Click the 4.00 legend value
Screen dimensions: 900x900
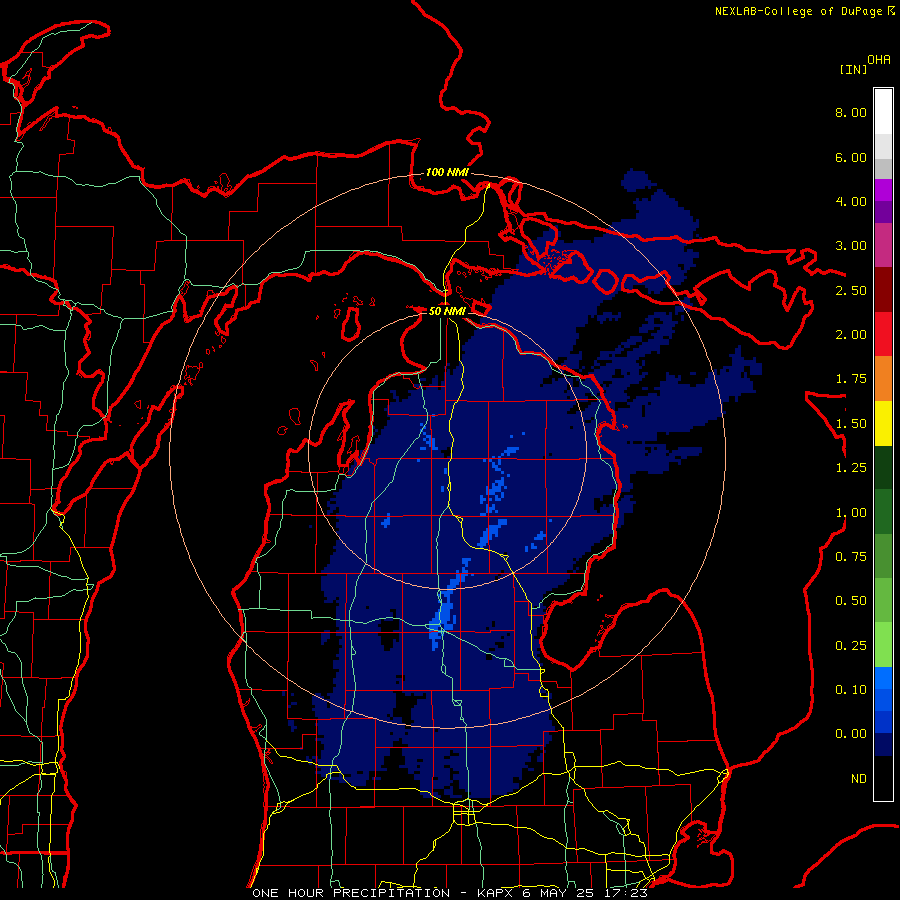coord(851,201)
